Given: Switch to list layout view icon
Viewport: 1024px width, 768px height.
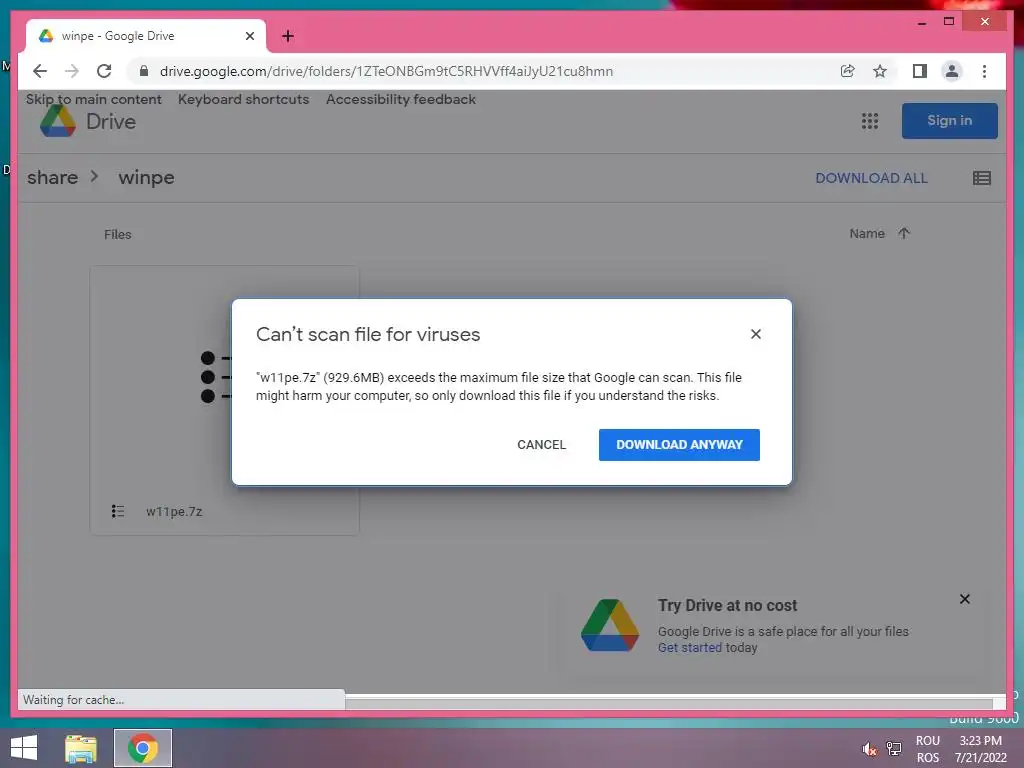Looking at the screenshot, I should pos(982,178).
